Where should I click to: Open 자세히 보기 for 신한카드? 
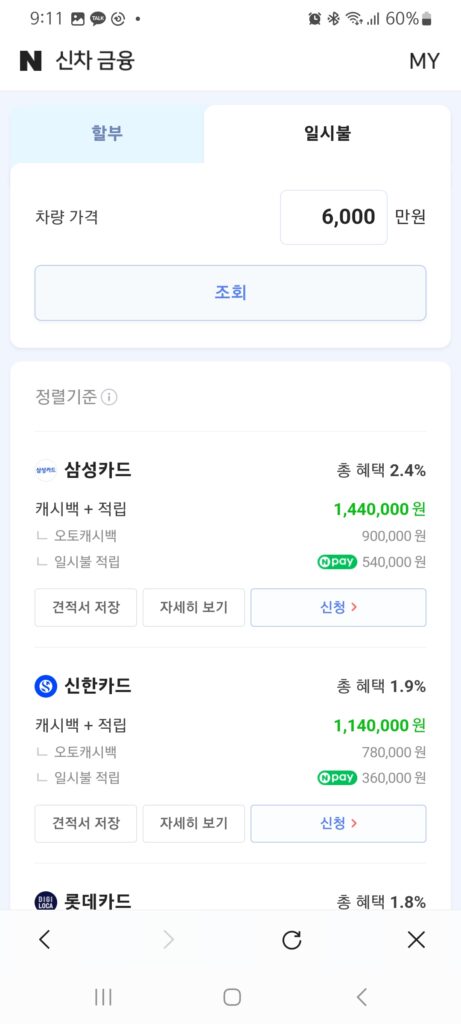194,824
